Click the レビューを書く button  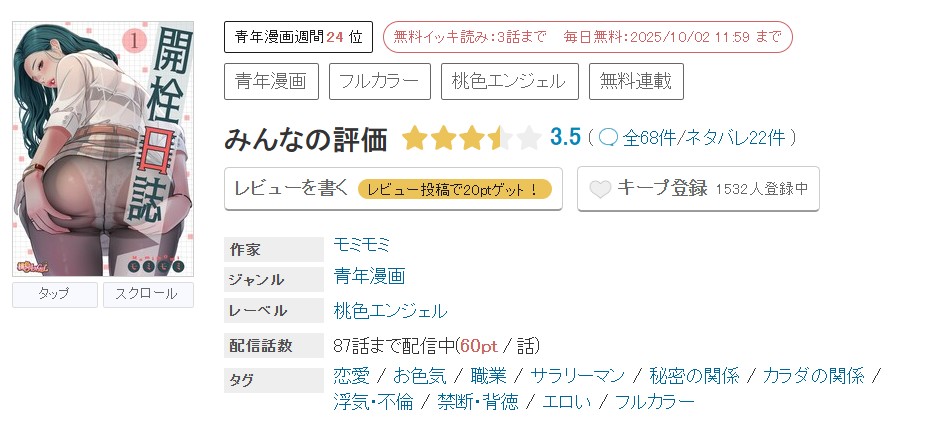393,188
